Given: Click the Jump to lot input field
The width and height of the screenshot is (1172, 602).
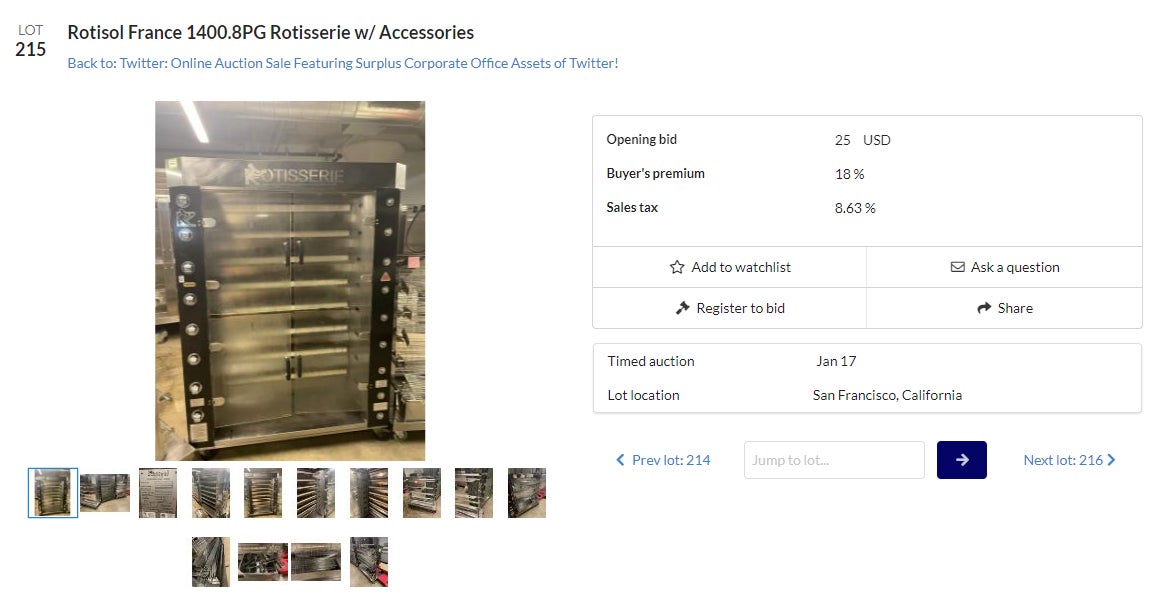Looking at the screenshot, I should [x=834, y=460].
